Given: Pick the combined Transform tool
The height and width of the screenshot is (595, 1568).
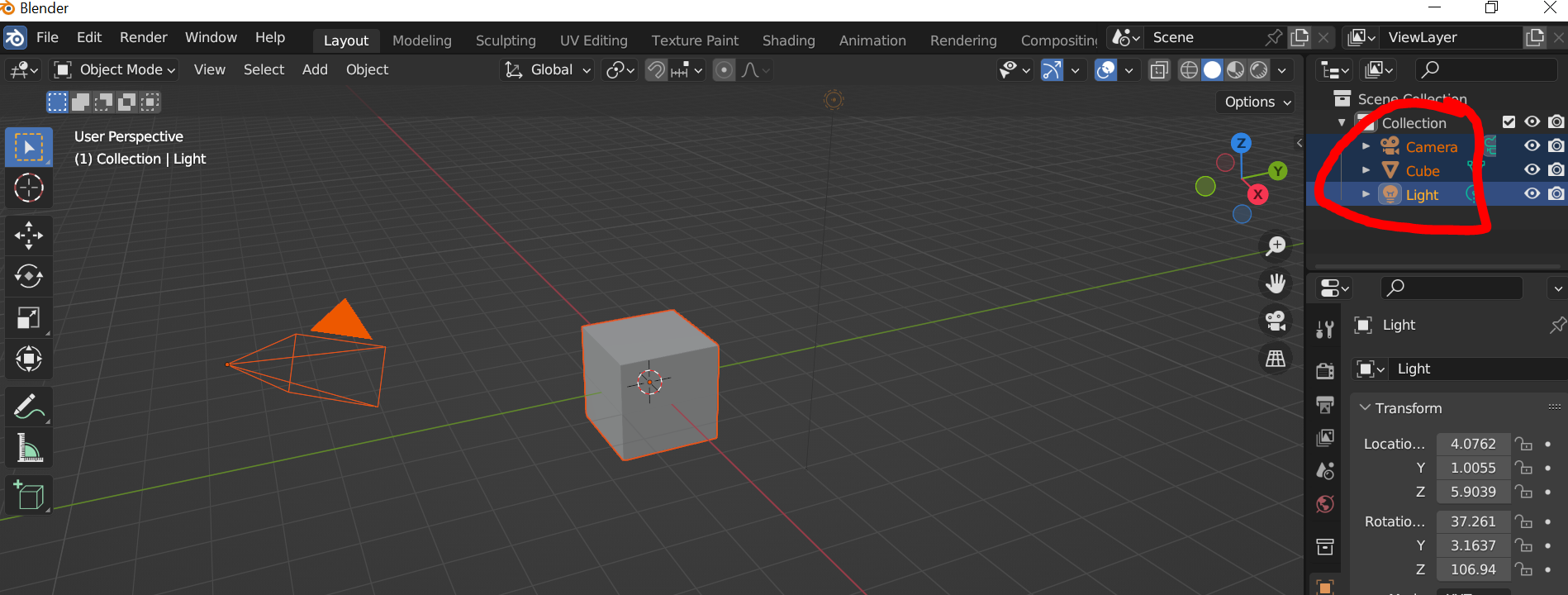Looking at the screenshot, I should tap(29, 359).
